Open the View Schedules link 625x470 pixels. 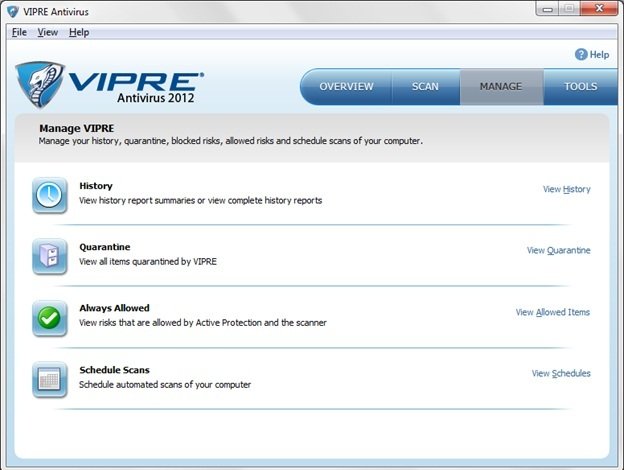[561, 374]
